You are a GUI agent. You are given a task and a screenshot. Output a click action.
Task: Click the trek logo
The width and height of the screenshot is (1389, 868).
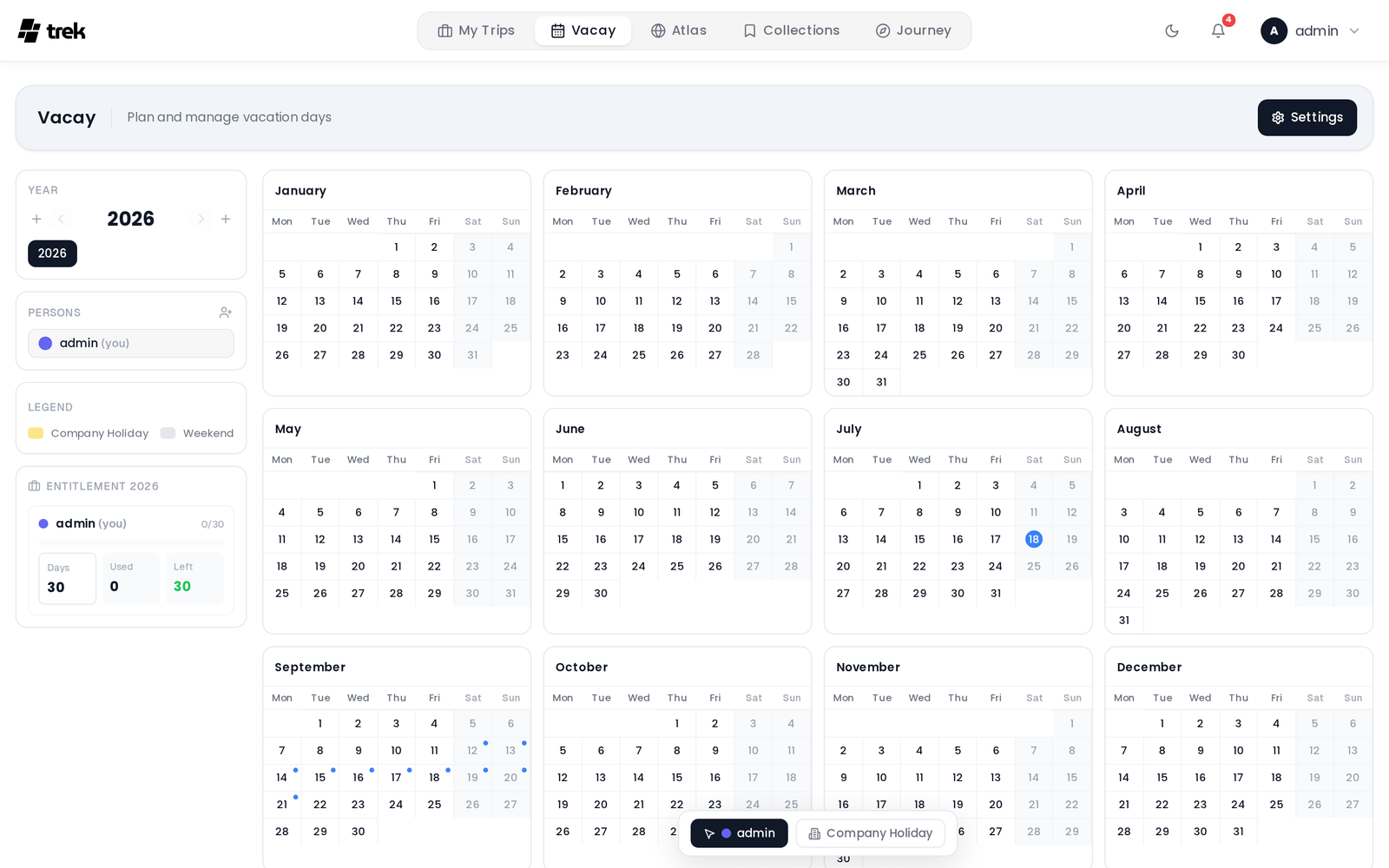[x=52, y=31]
